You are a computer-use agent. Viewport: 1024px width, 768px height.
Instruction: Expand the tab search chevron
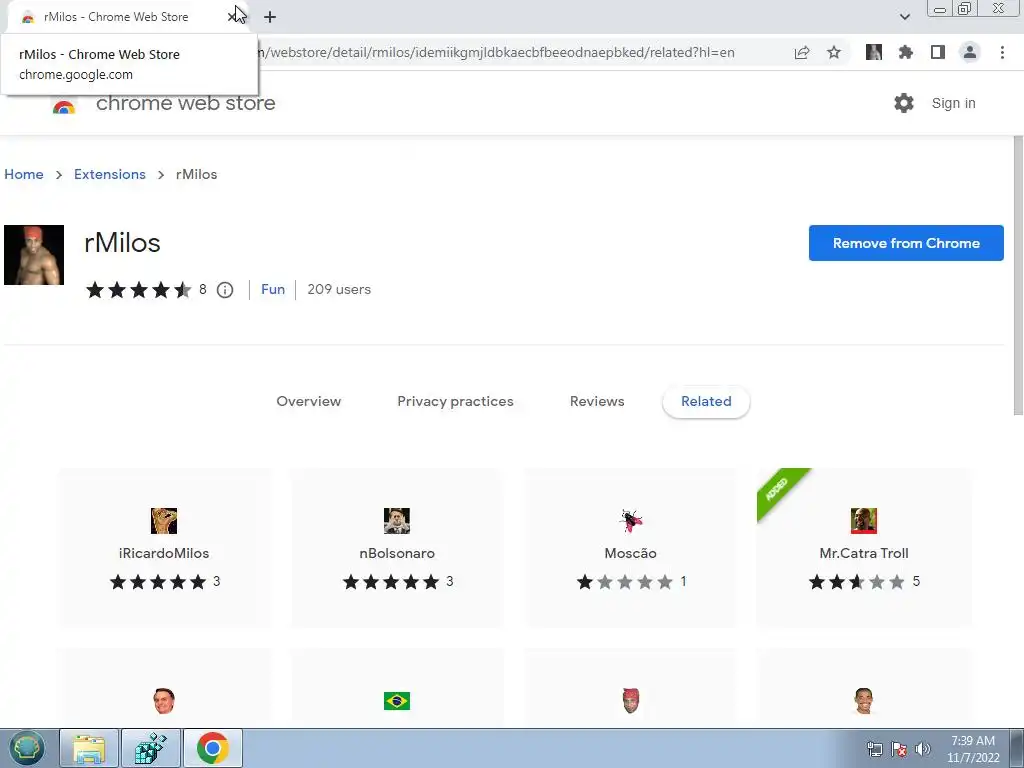904,17
